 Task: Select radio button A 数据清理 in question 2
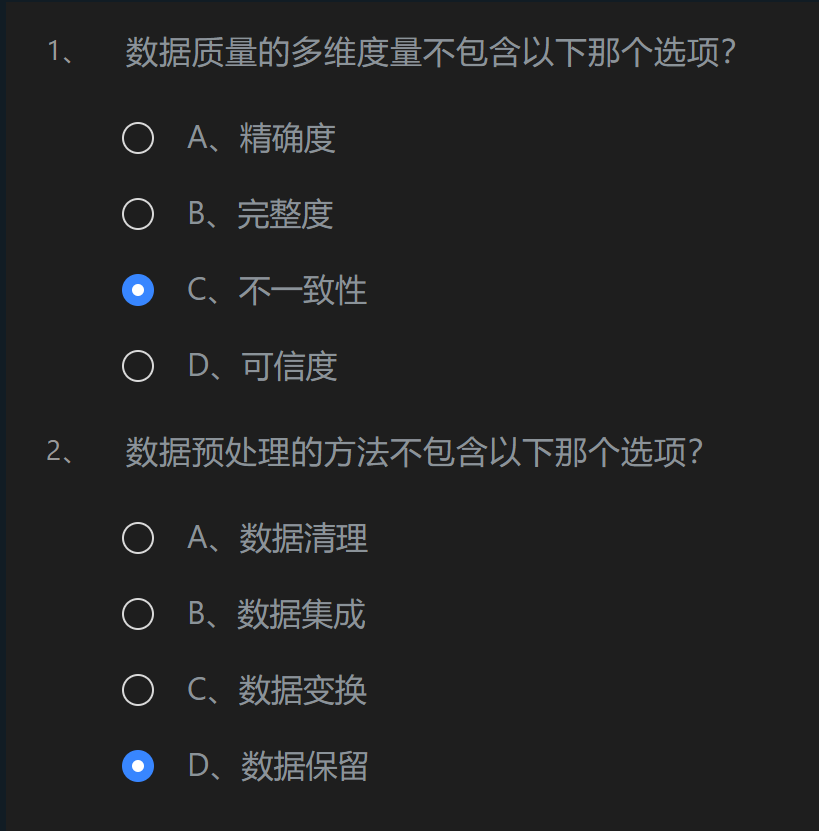[x=138, y=538]
